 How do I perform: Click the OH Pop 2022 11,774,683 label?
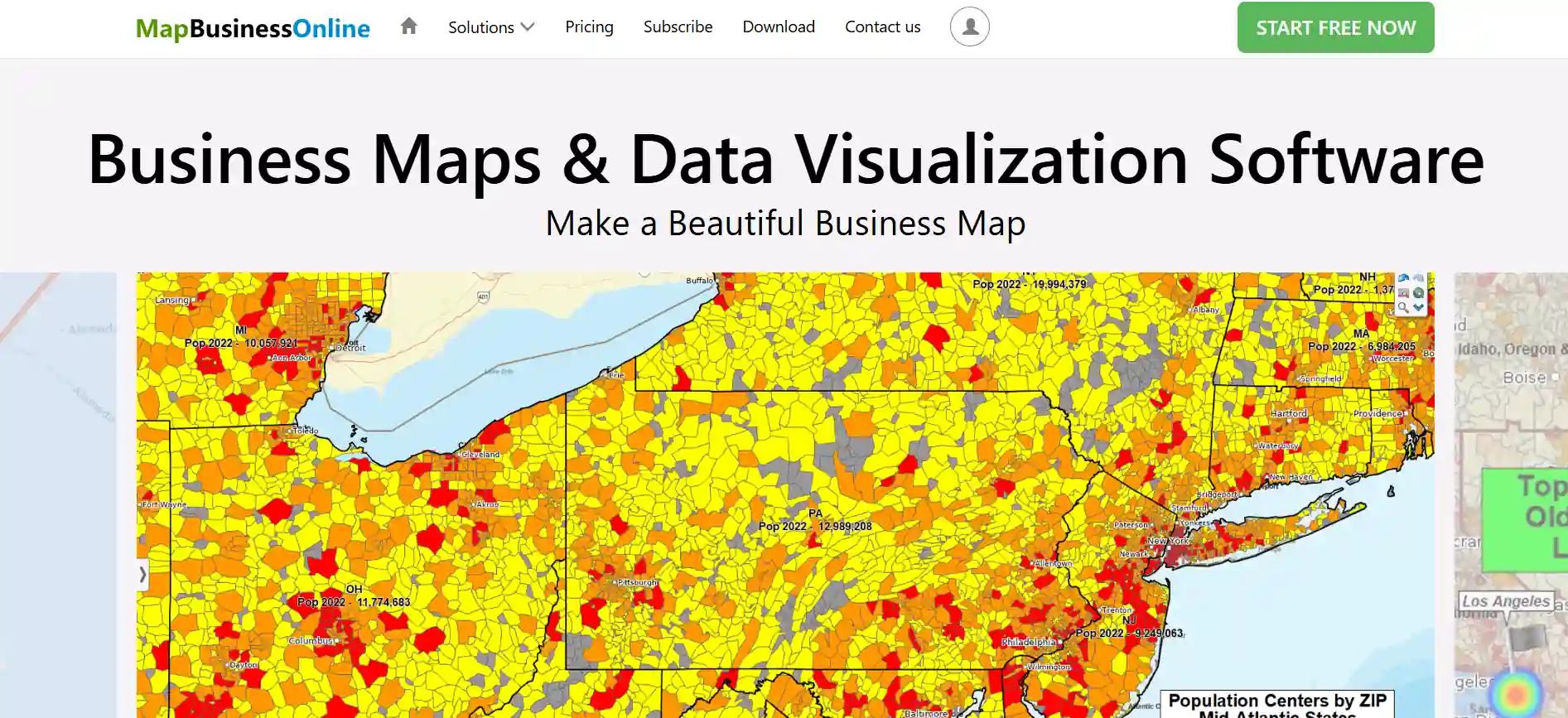(x=354, y=596)
